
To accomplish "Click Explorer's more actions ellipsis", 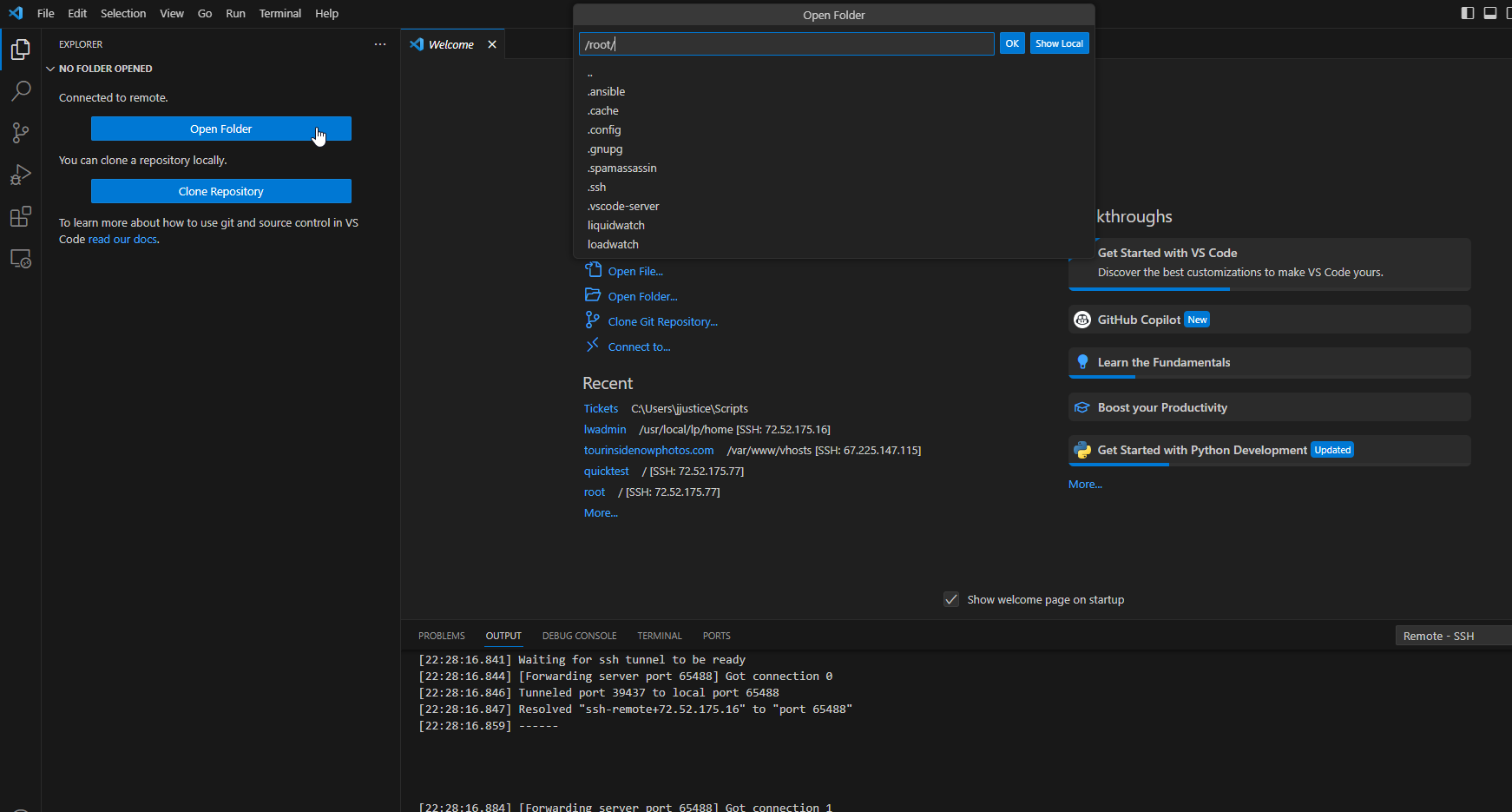I will pyautogui.click(x=380, y=44).
